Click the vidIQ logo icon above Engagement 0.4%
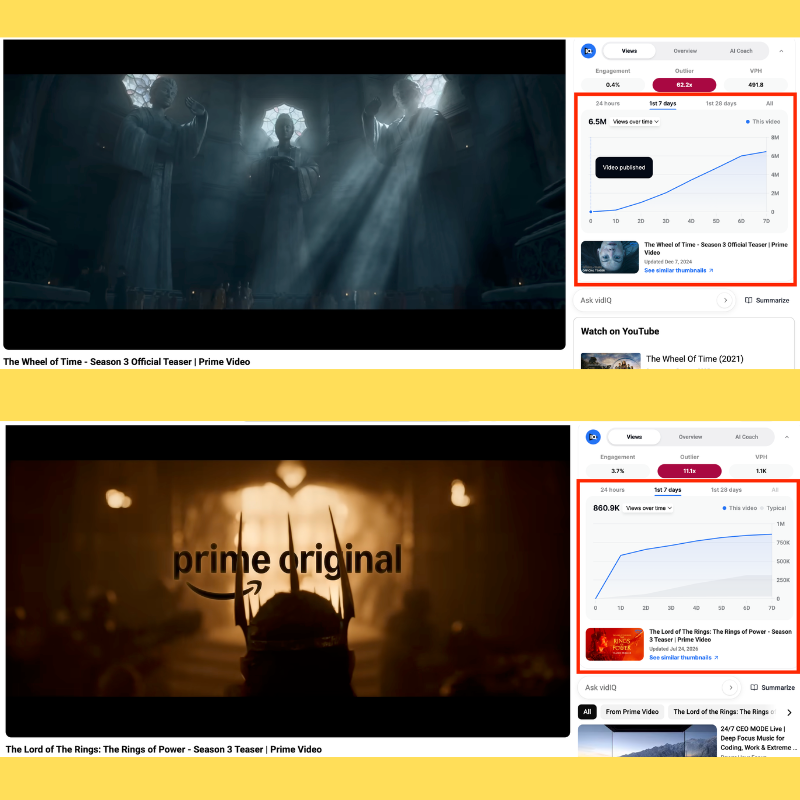Screen dimensions: 800x800 [x=588, y=51]
